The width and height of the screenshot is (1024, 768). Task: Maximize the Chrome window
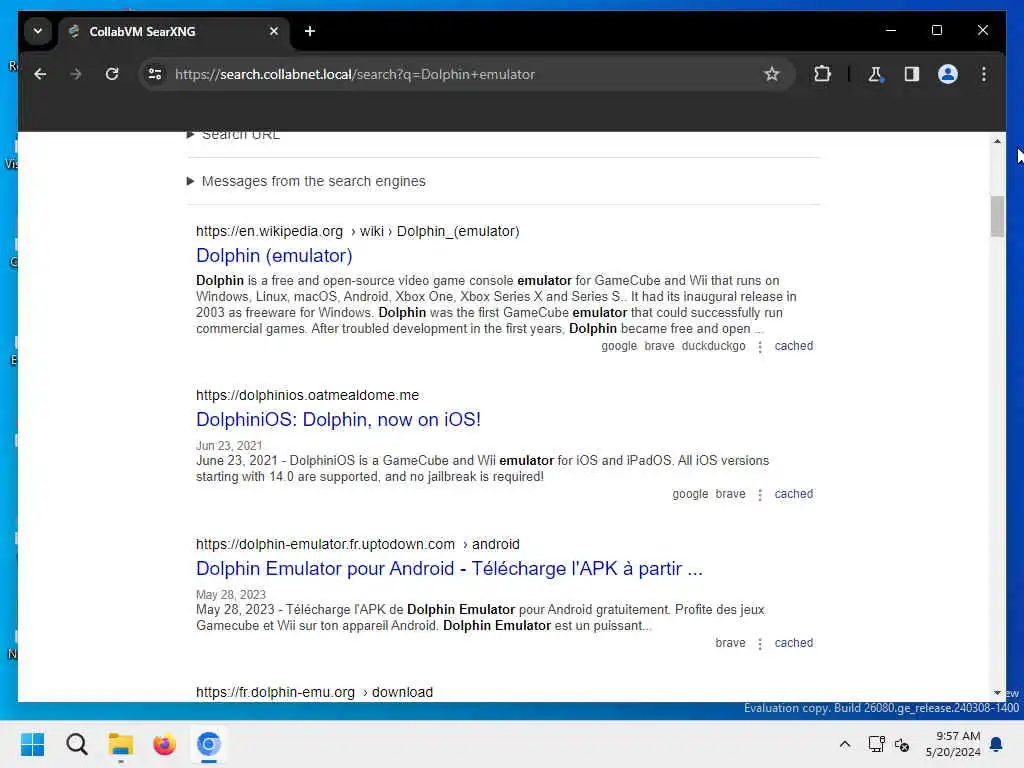936,31
